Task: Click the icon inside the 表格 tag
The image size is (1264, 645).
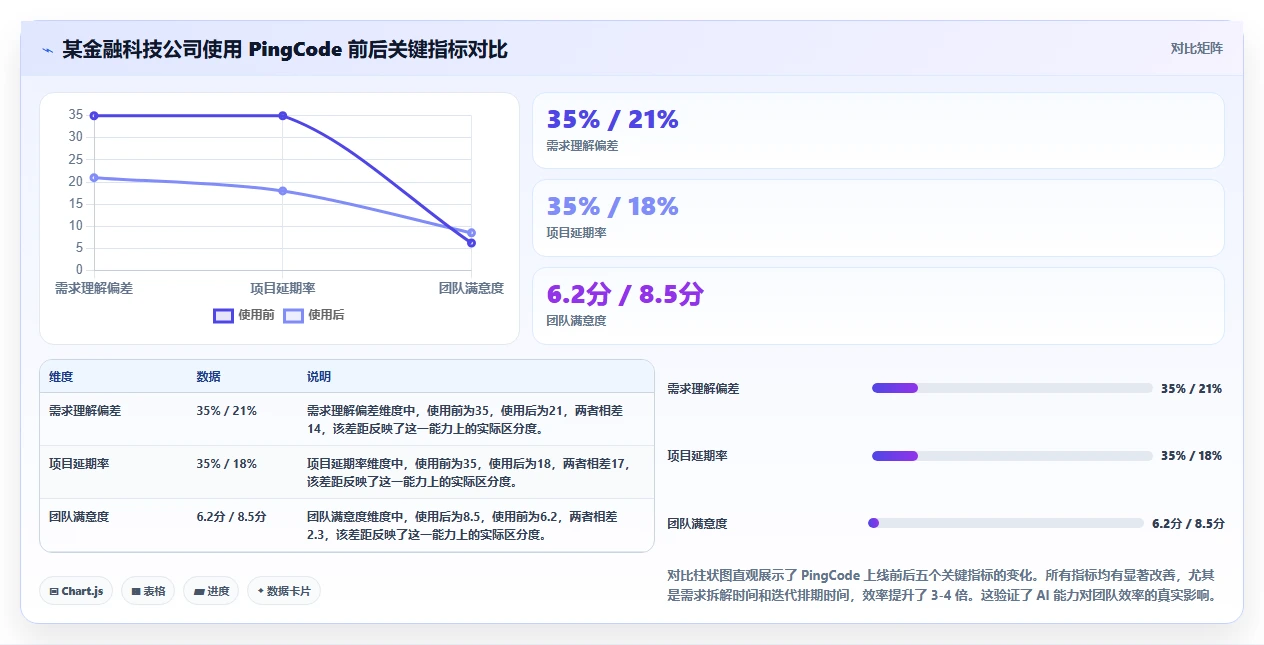Action: pyautogui.click(x=135, y=592)
